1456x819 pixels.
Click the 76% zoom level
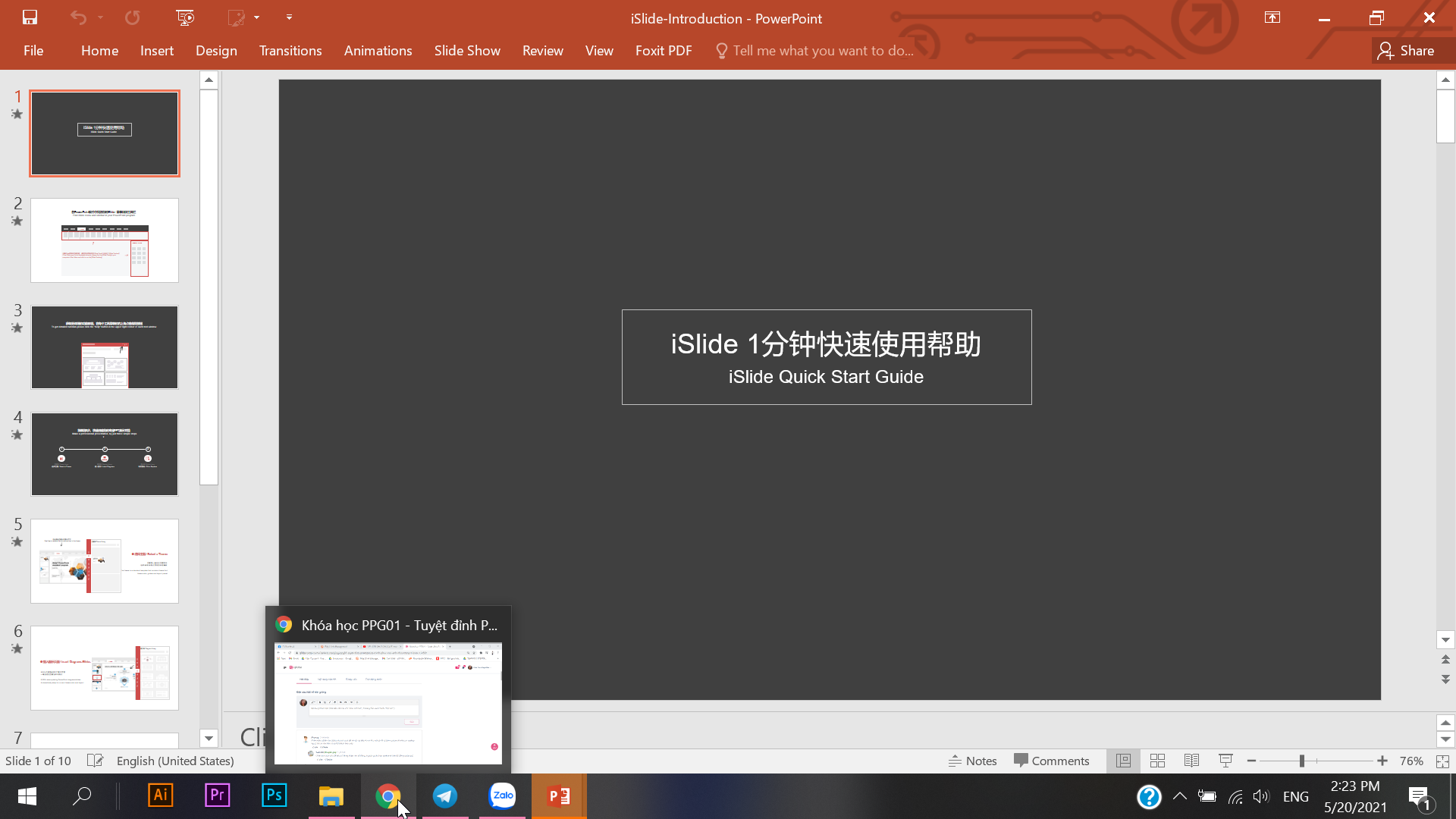click(x=1411, y=761)
